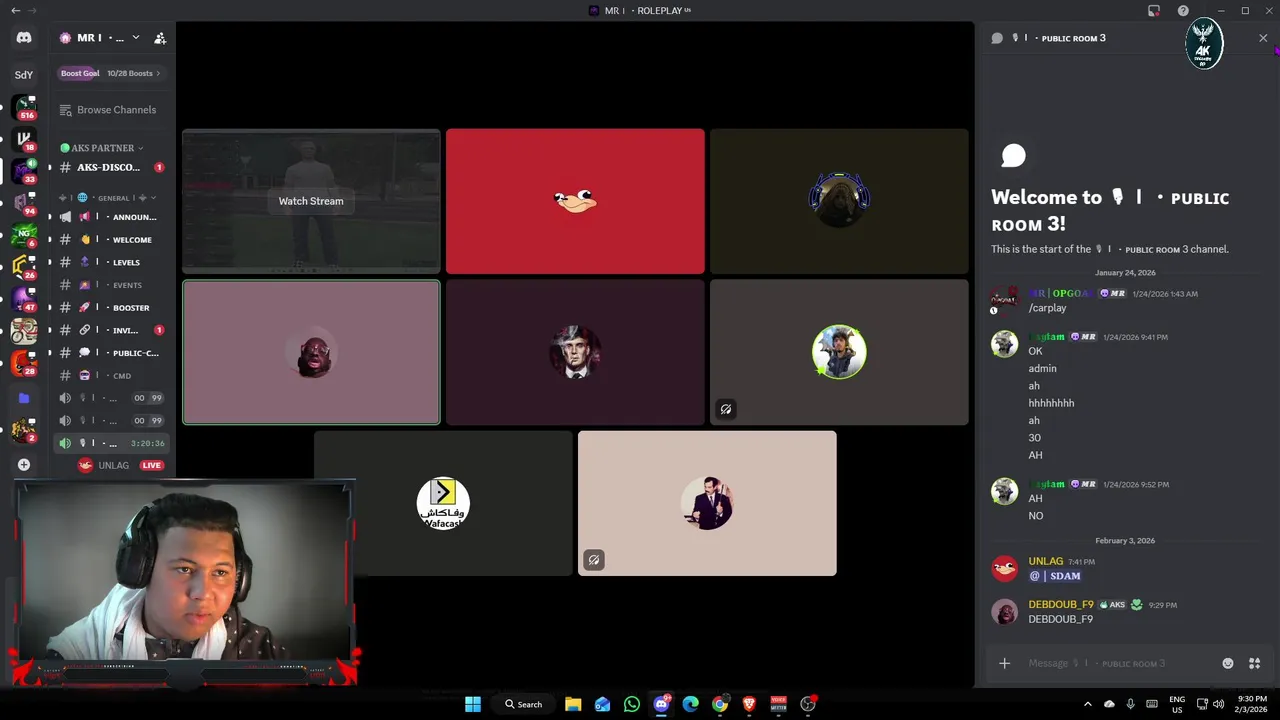Select the red duck avatar video tile
The width and height of the screenshot is (1280, 720).
coord(575,201)
